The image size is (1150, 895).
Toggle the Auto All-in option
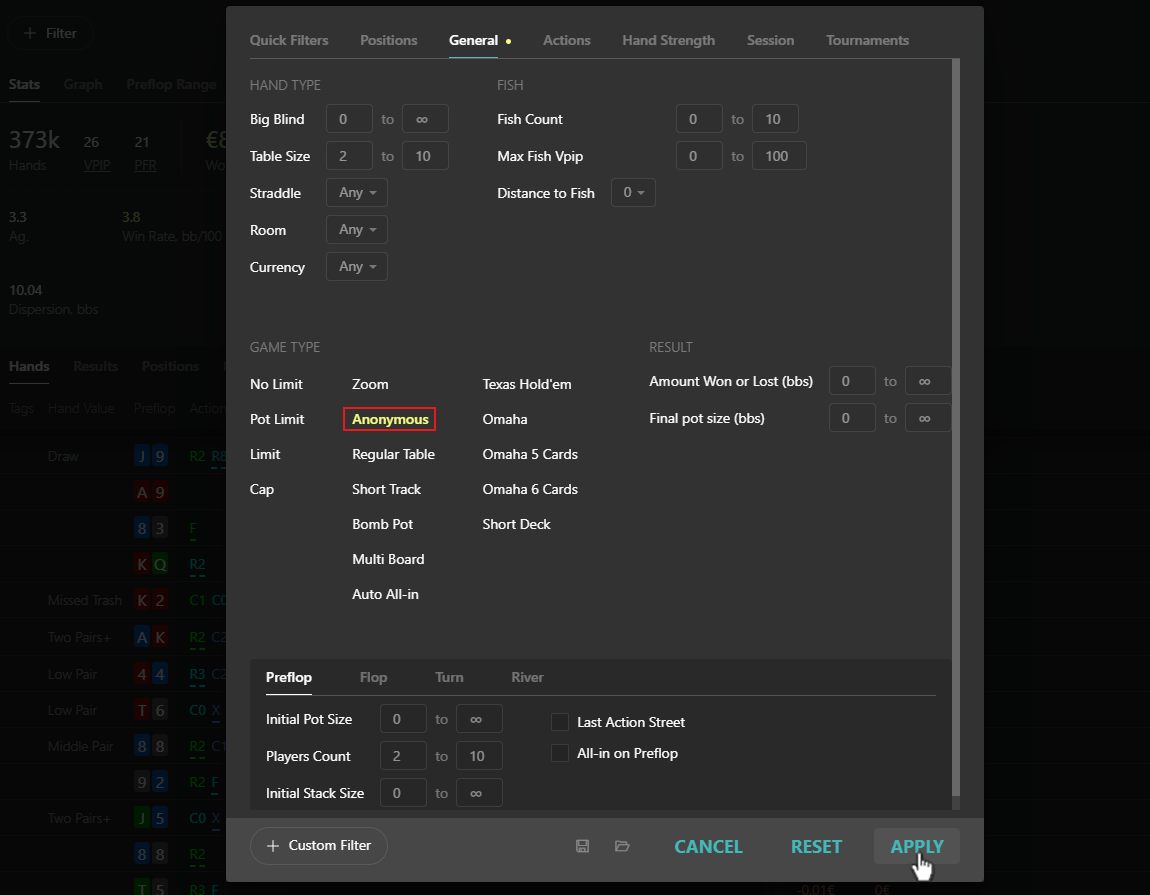coord(385,594)
